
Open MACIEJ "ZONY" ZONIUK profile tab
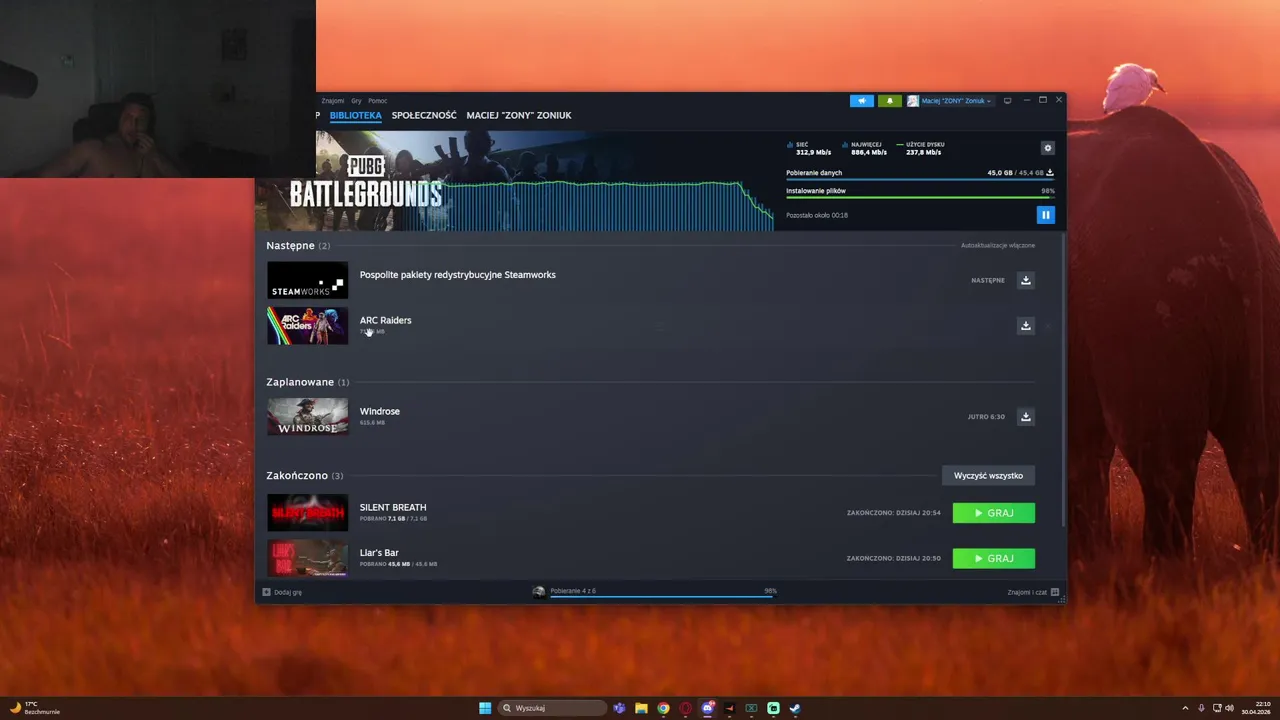[519, 115]
